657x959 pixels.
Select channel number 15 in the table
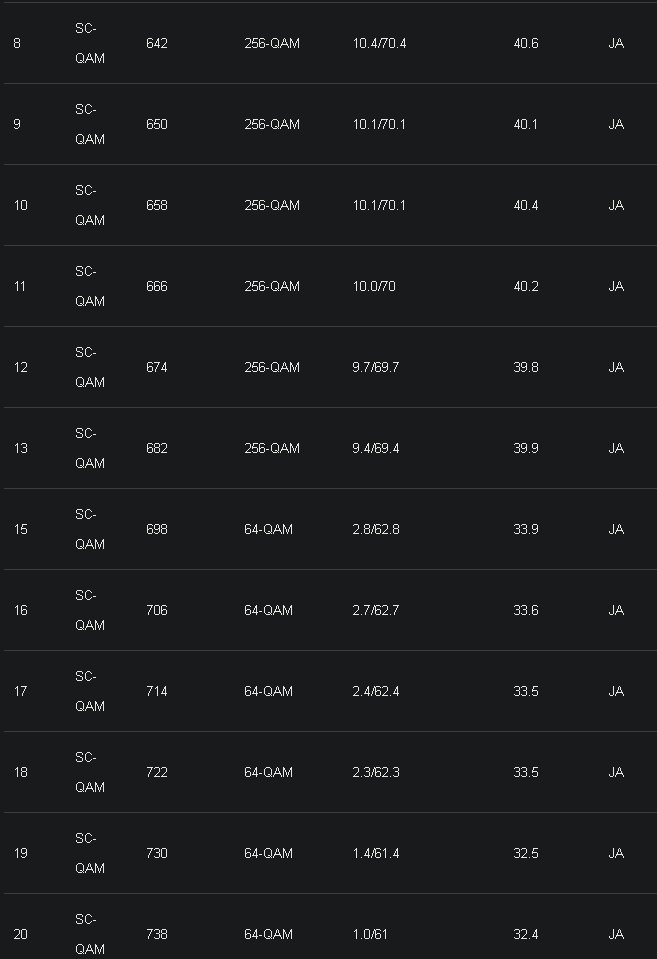20,530
